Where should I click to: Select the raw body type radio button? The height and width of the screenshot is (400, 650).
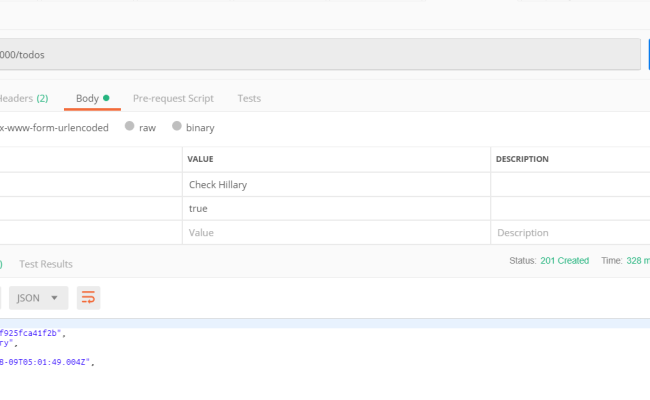click(x=129, y=126)
